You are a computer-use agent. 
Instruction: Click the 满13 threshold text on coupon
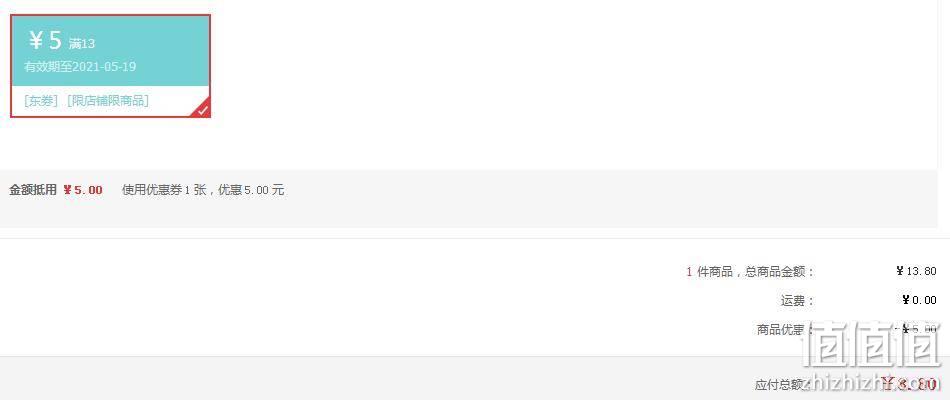pyautogui.click(x=82, y=44)
